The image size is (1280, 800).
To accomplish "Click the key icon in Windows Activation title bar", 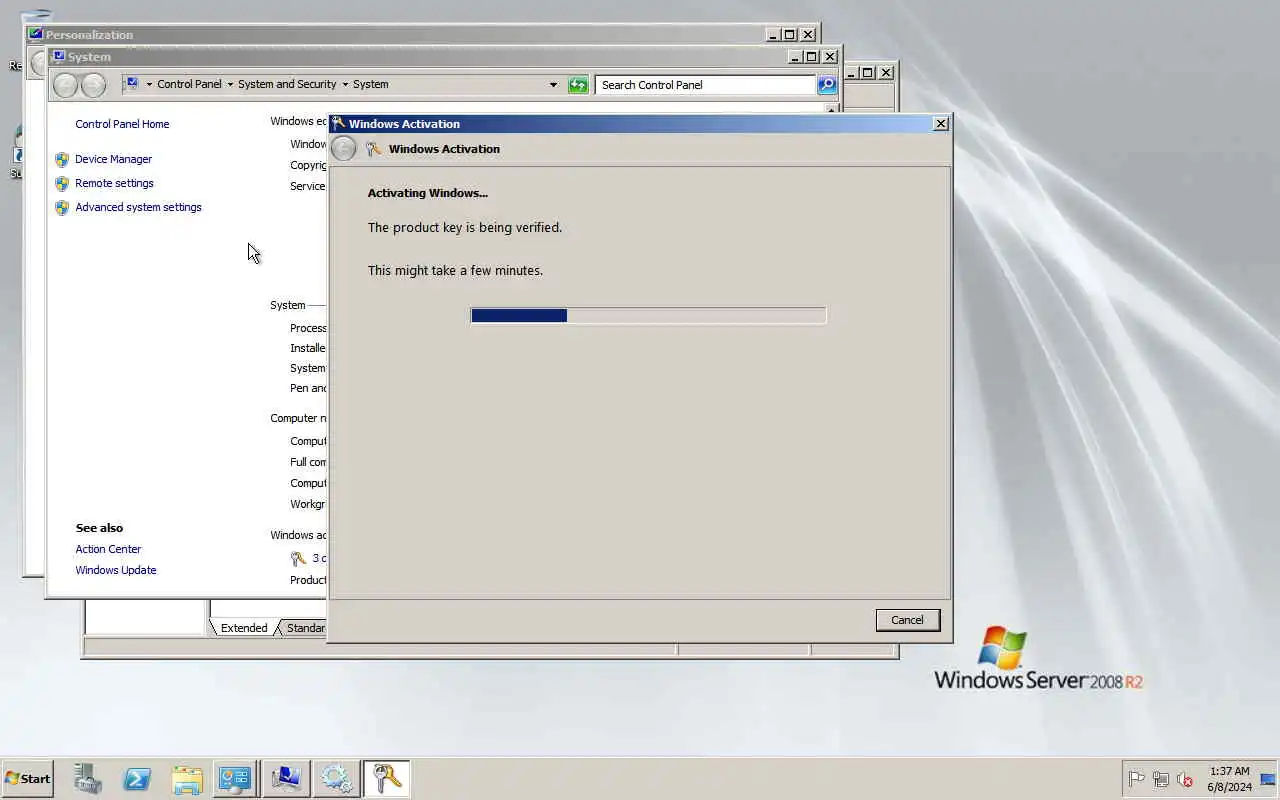I will [339, 124].
